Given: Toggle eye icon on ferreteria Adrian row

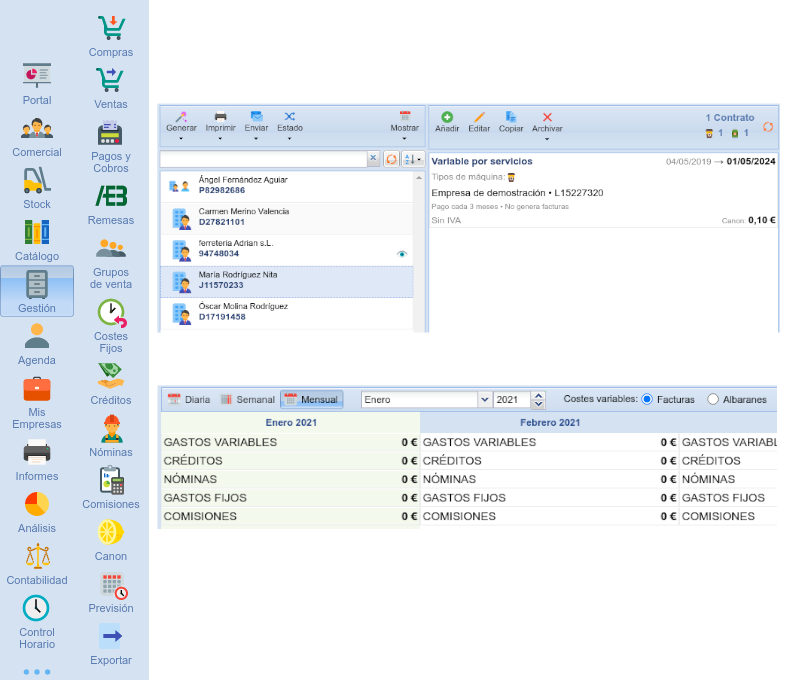Looking at the screenshot, I should pyautogui.click(x=402, y=254).
